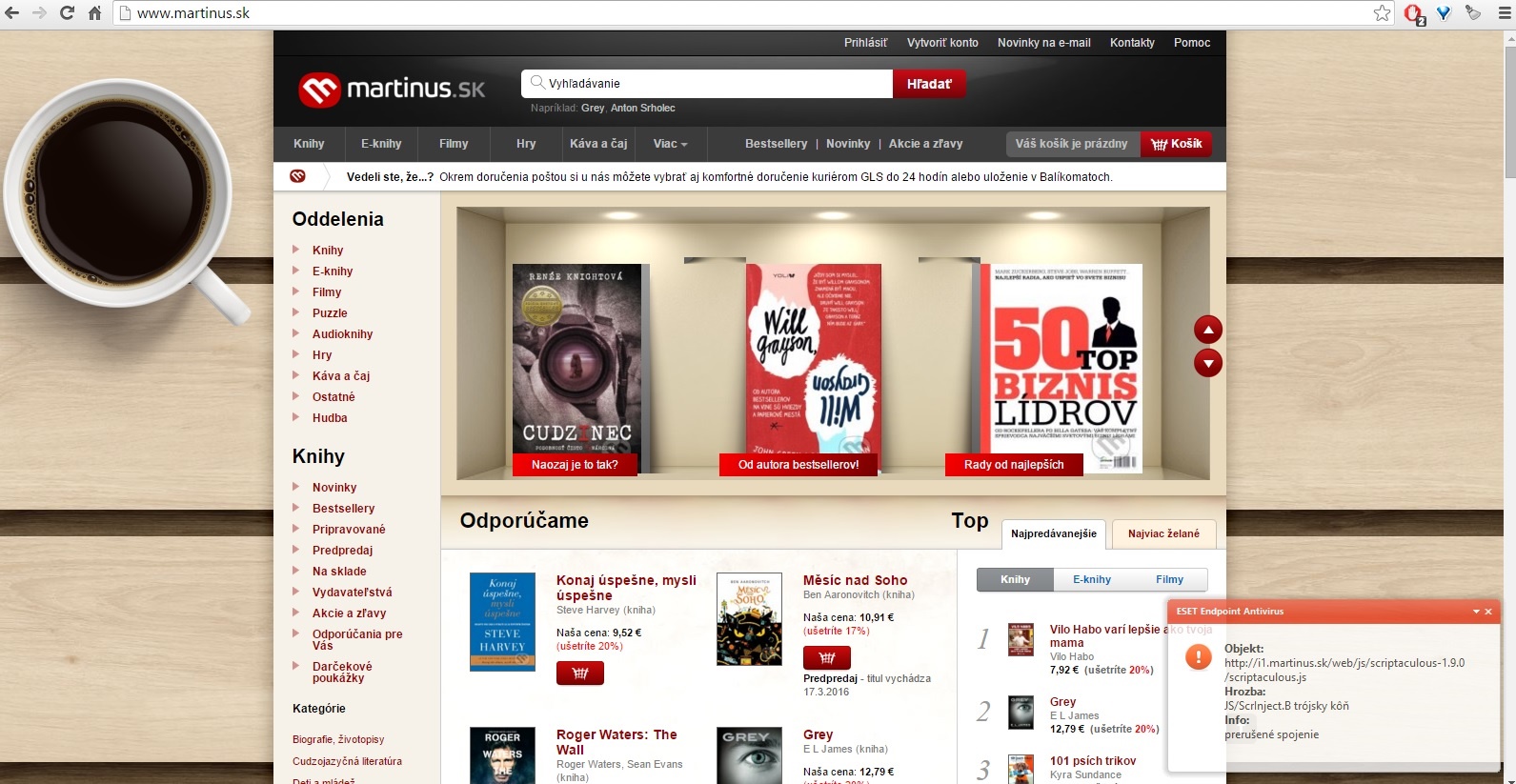Open Vydavateľstvá in Knihy sidebar

(352, 593)
